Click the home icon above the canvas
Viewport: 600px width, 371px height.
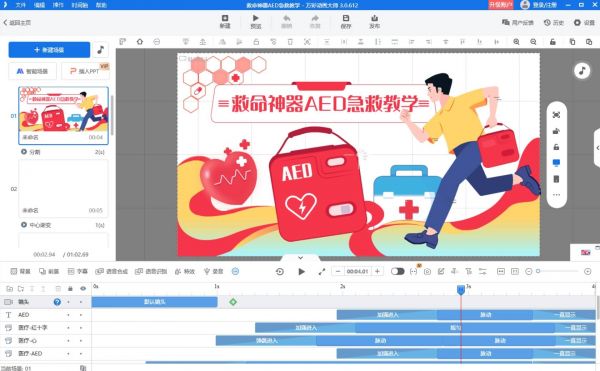point(140,42)
